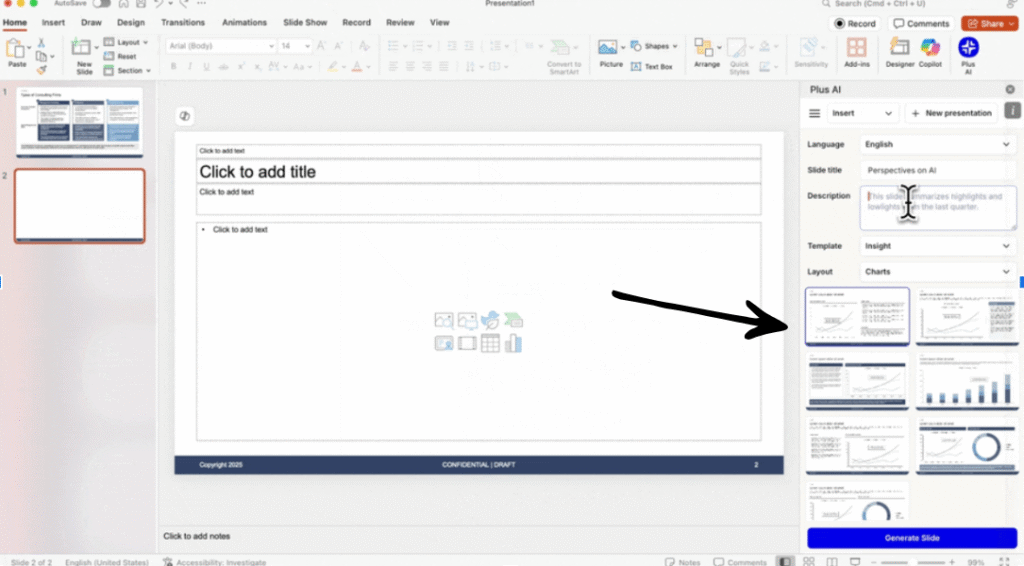The height and width of the screenshot is (566, 1024).
Task: Open the Comments button at top right
Action: click(921, 24)
